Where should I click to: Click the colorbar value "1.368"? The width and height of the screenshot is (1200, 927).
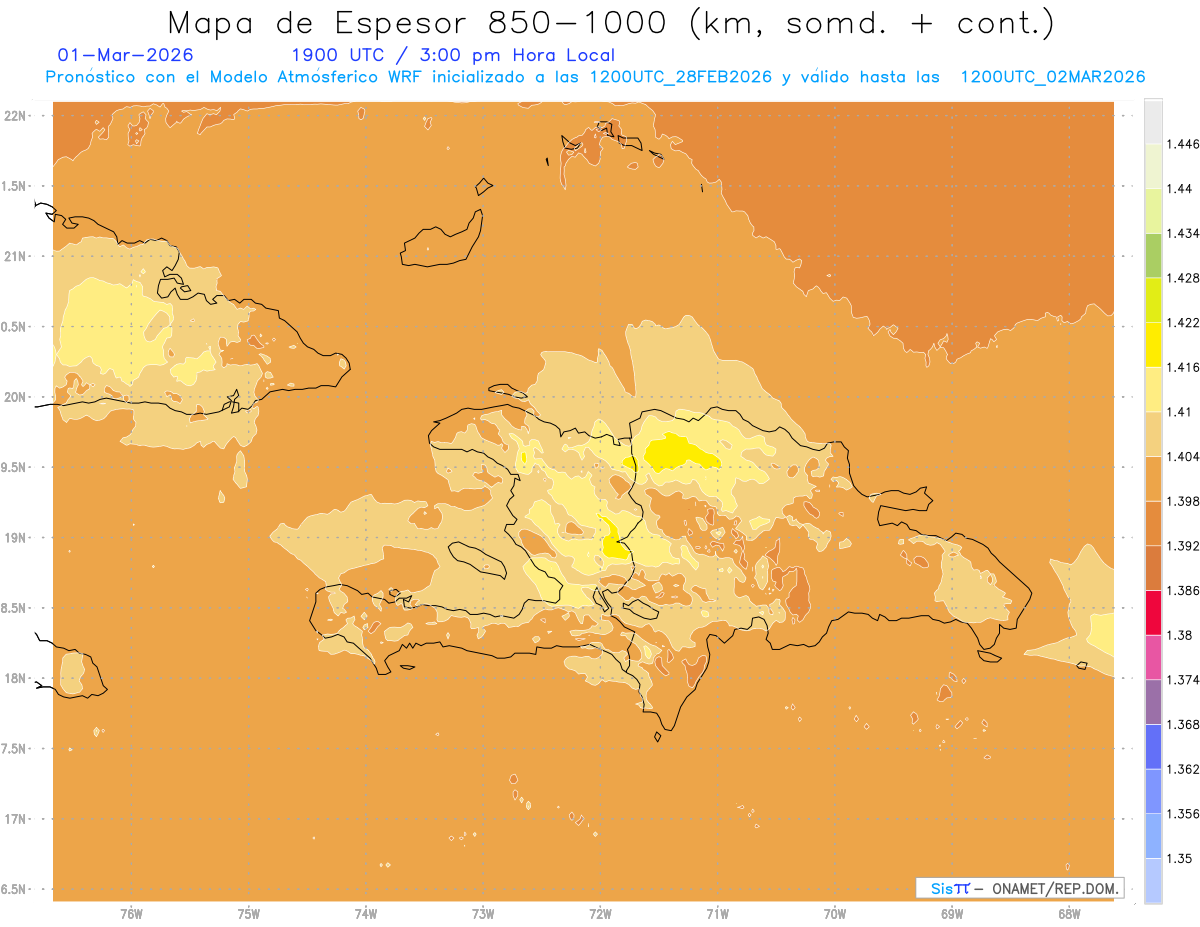(1183, 723)
